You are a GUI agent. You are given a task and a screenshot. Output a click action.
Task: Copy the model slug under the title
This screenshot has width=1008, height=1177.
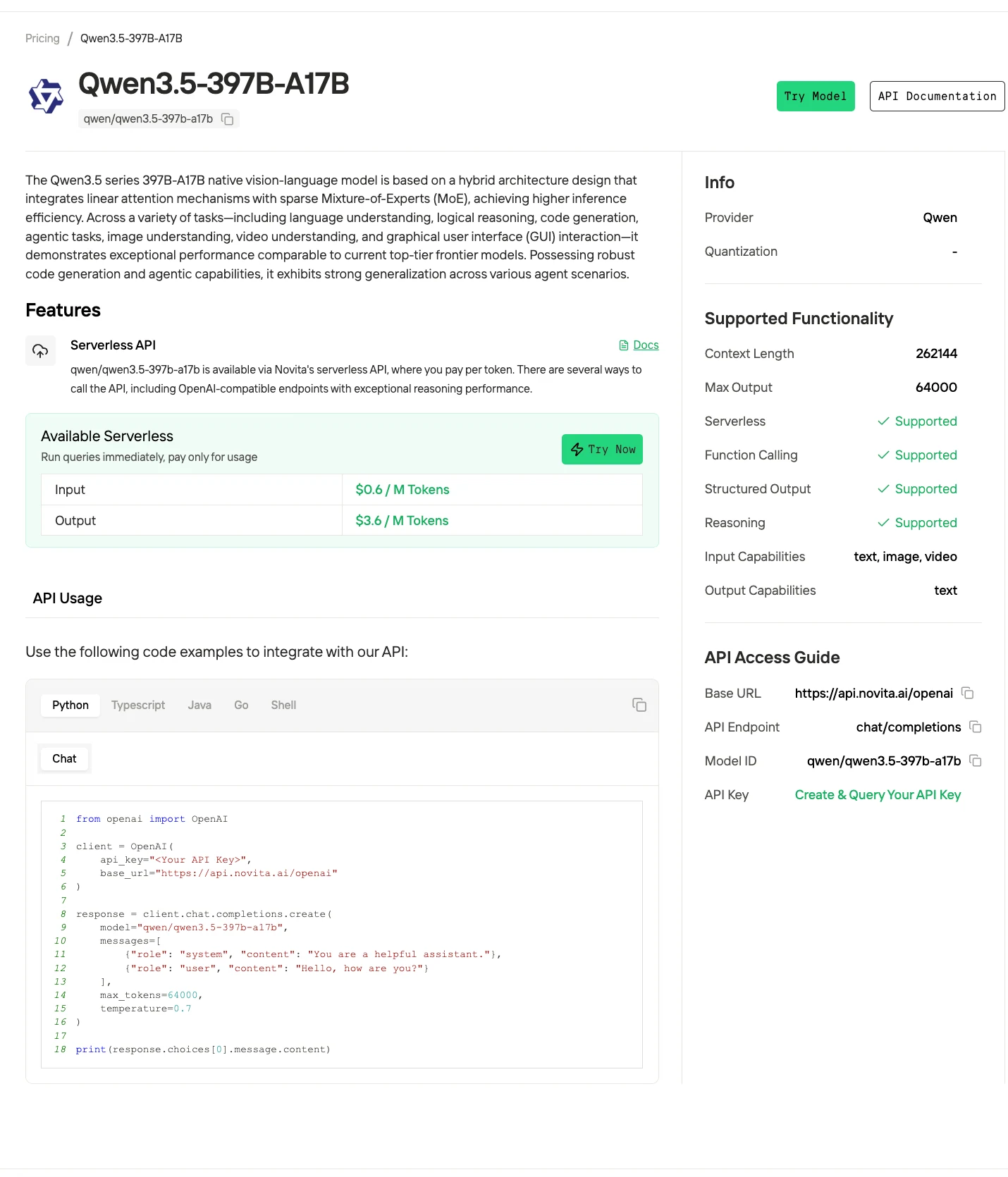pyautogui.click(x=228, y=119)
